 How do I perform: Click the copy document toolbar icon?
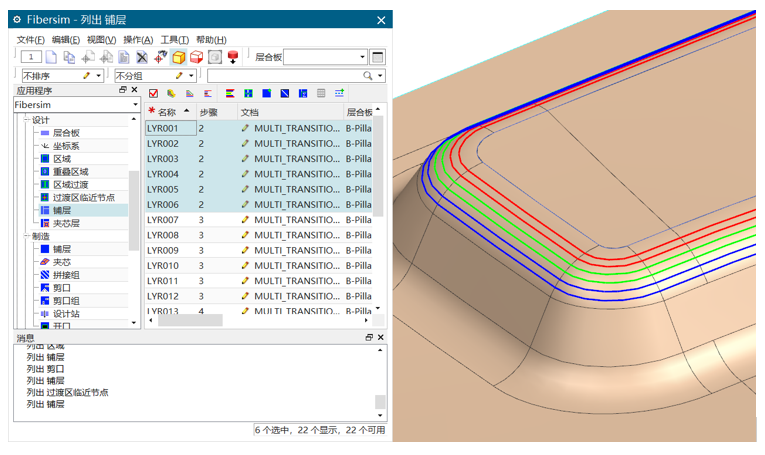click(x=70, y=58)
